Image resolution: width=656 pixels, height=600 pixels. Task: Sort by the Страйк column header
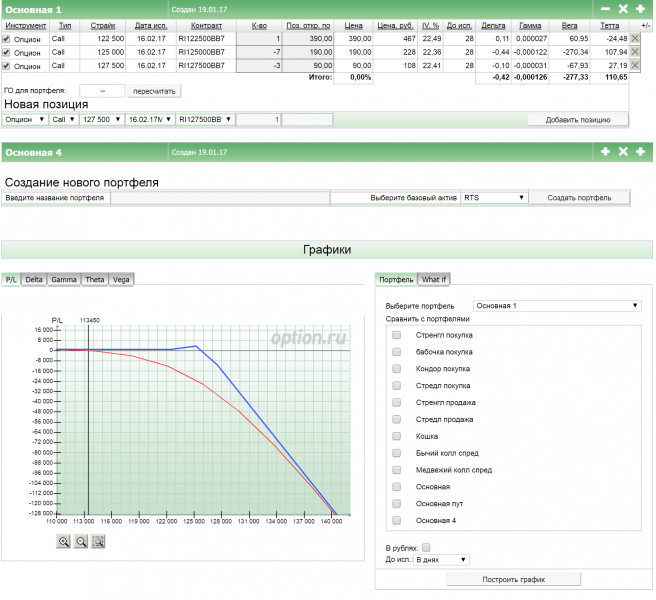[103, 26]
